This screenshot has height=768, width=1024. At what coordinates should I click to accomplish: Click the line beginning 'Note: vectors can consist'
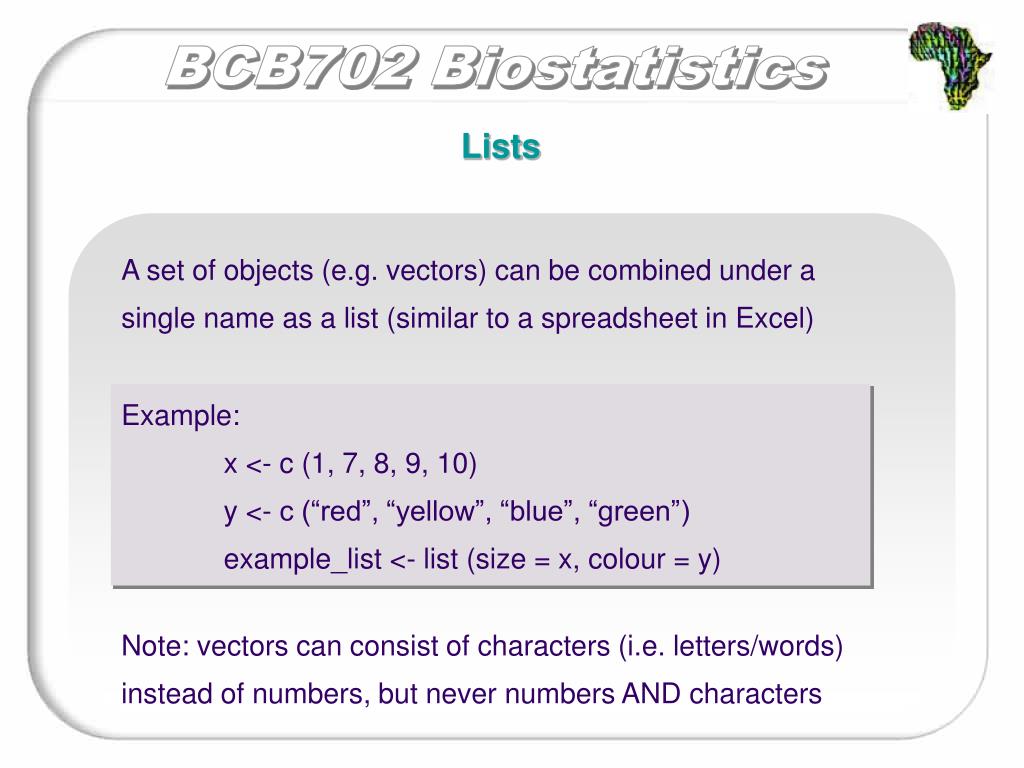[482, 646]
